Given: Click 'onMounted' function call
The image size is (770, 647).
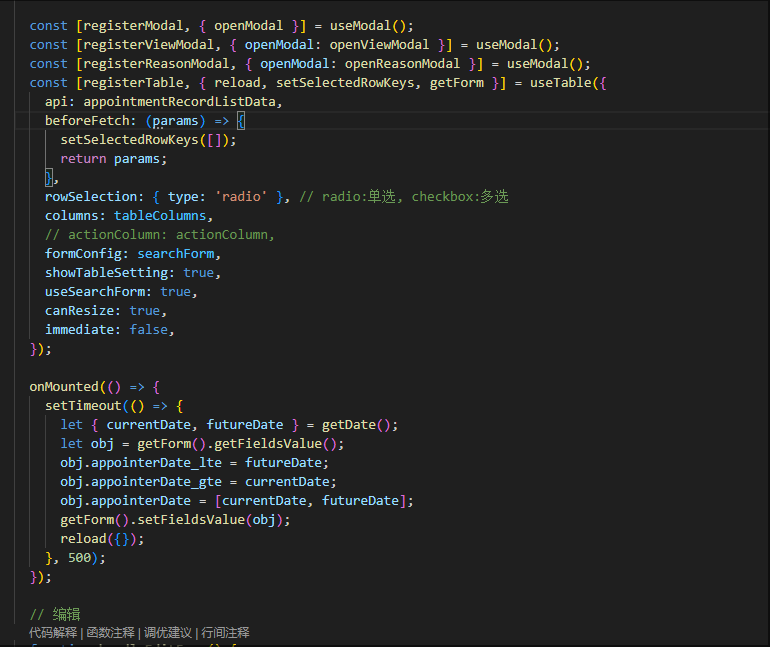Looking at the screenshot, I should [64, 387].
